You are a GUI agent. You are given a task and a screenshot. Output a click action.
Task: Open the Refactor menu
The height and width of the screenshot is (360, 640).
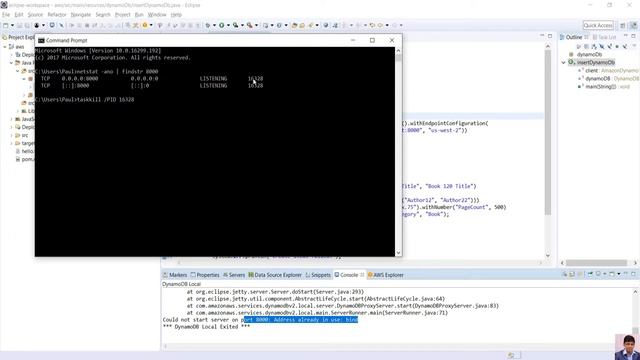coord(57,15)
